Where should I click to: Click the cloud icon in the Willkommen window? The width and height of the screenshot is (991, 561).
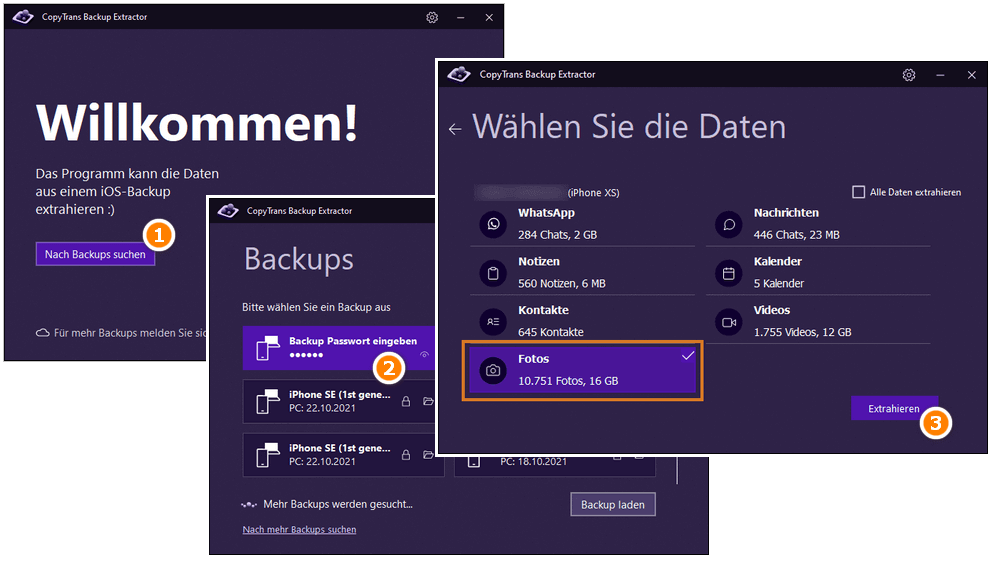(42, 333)
